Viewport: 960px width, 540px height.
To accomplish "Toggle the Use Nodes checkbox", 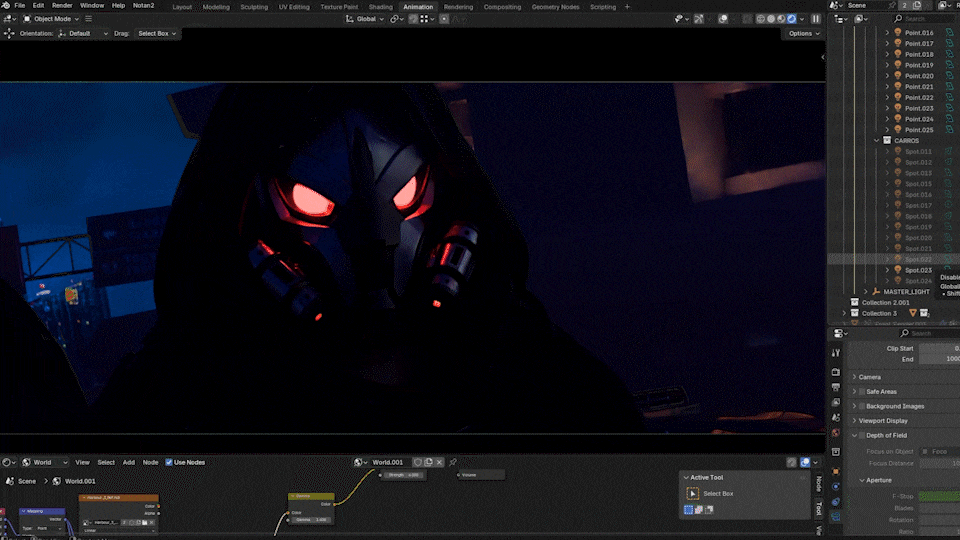I will pyautogui.click(x=169, y=462).
